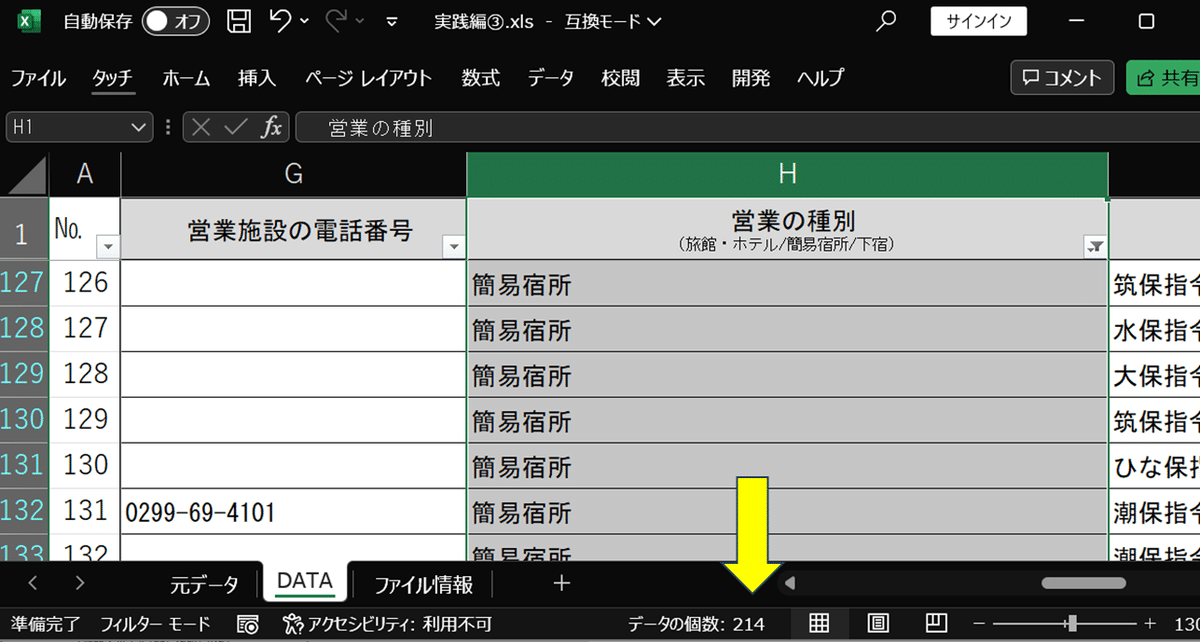The image size is (1200, 642).
Task: Click the Name Box showing H1
Action: (68, 127)
